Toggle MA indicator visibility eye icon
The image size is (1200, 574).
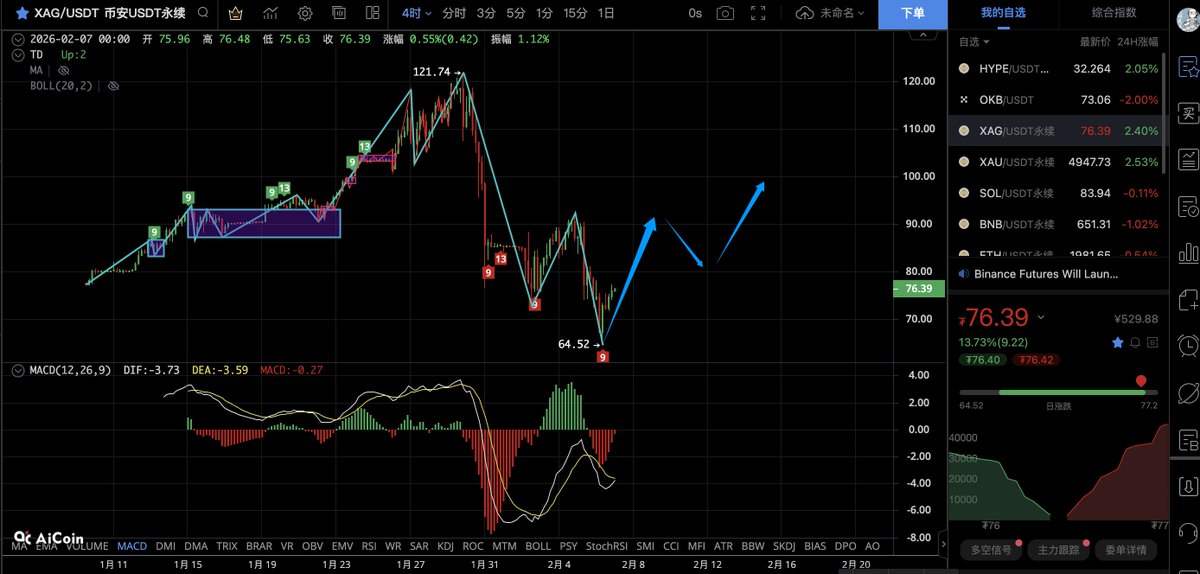point(64,71)
